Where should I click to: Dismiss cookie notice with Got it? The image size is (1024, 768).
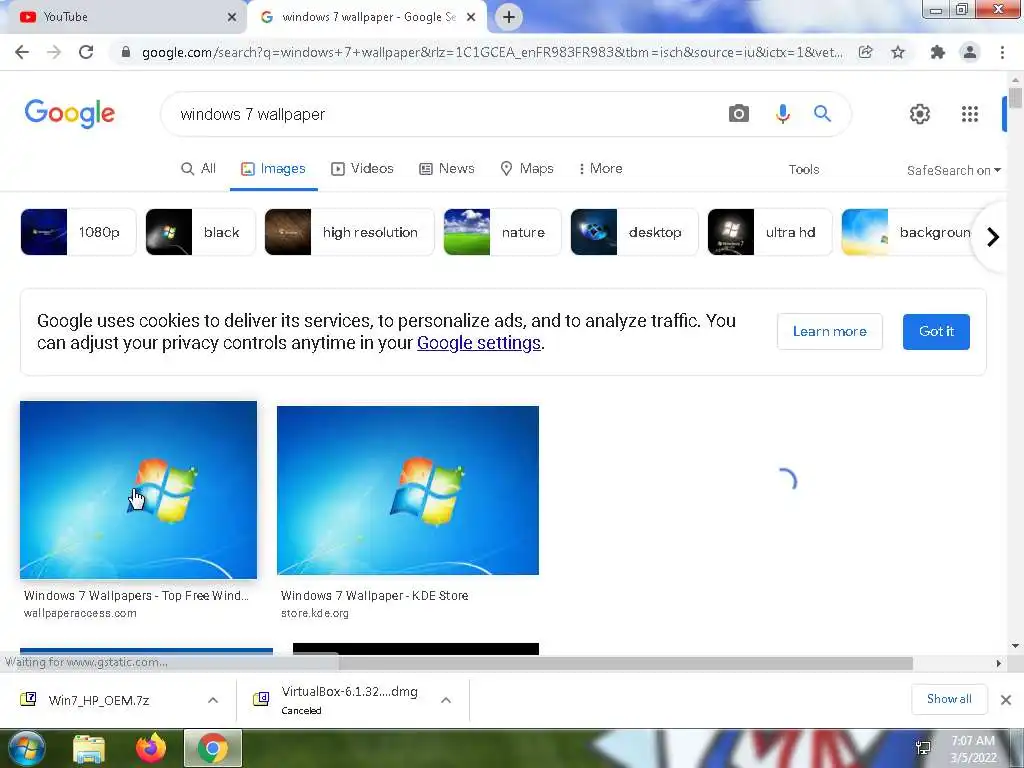[936, 332]
